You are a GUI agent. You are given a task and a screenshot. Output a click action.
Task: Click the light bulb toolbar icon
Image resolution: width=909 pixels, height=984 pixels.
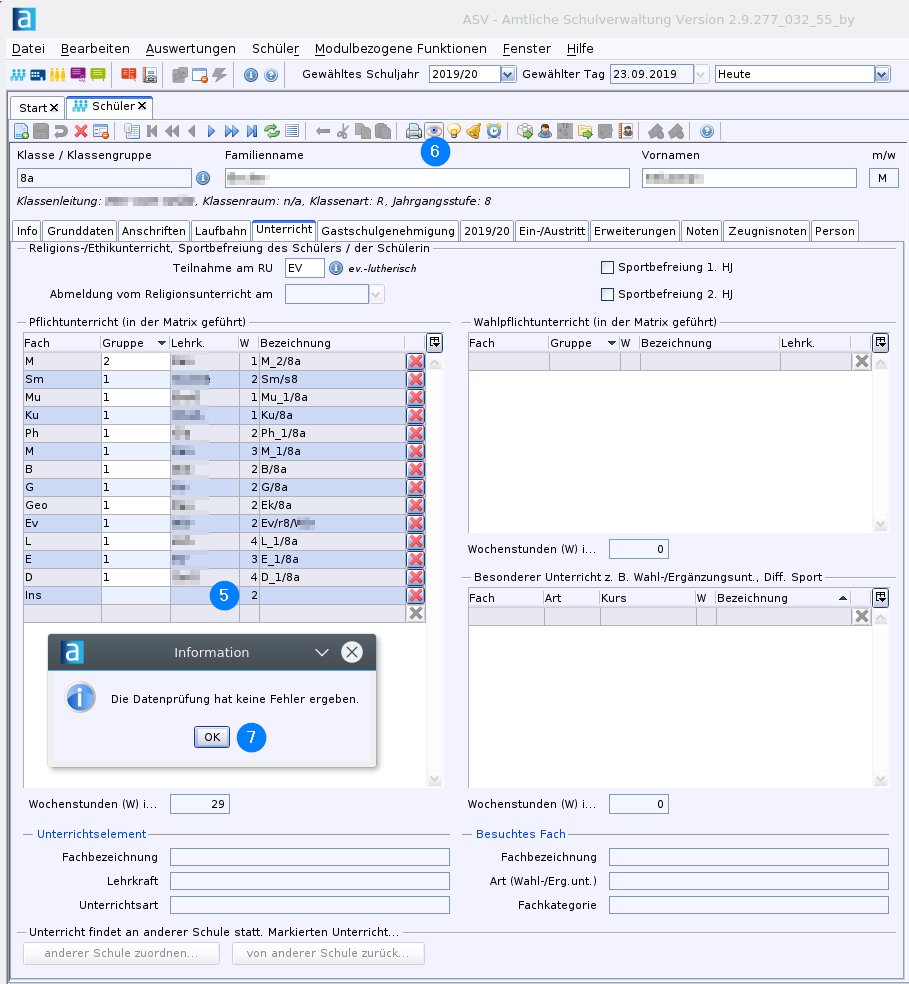[454, 131]
